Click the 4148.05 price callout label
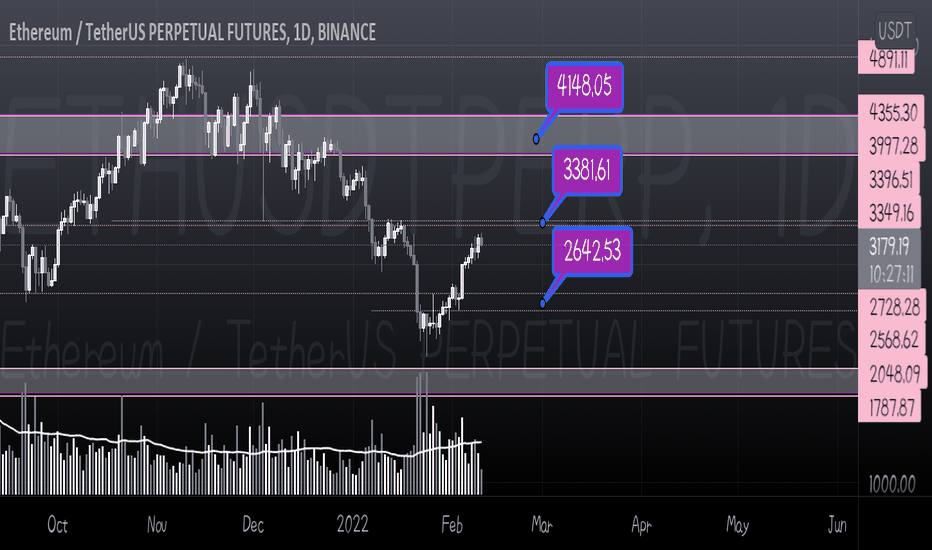Screen dimensions: 932x550 click(x=584, y=87)
